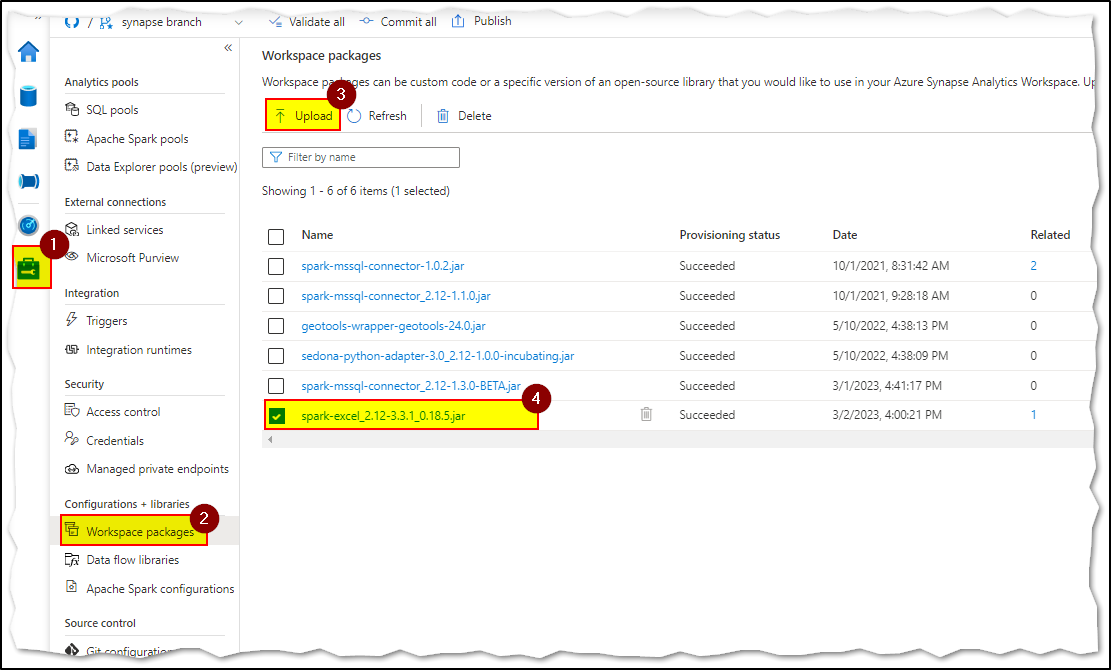Viewport: 1111px width, 670px height.
Task: Click the Publish button
Action: tap(482, 21)
